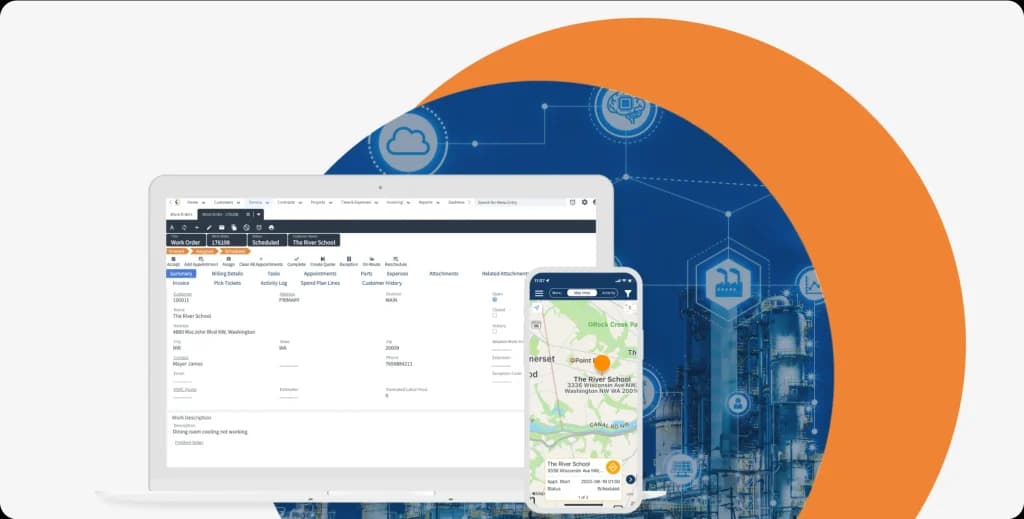Image resolution: width=1024 pixels, height=519 pixels.
Task: Tap The River School card on the phone
Action: coord(583,479)
